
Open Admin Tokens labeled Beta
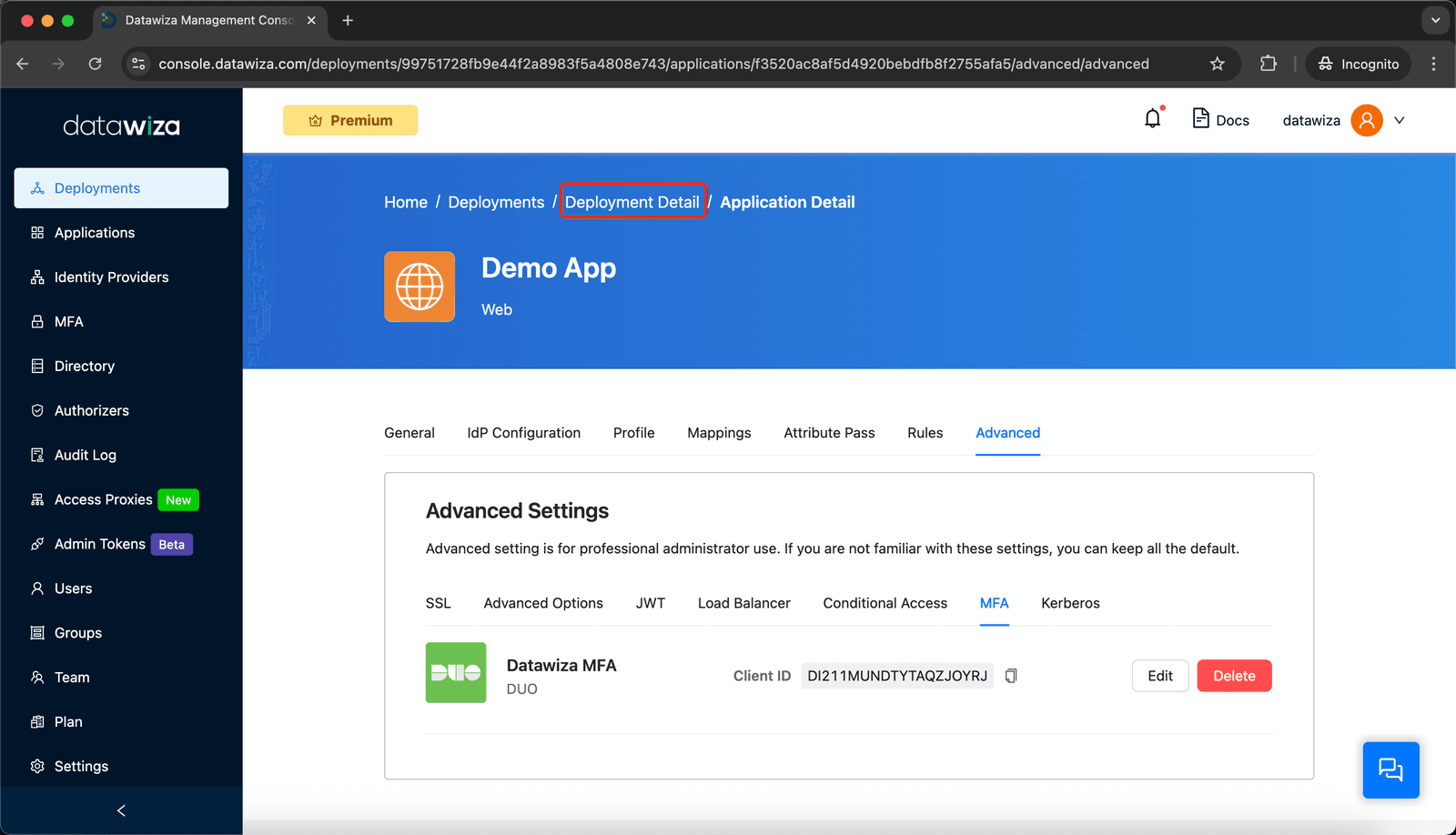coord(122,544)
